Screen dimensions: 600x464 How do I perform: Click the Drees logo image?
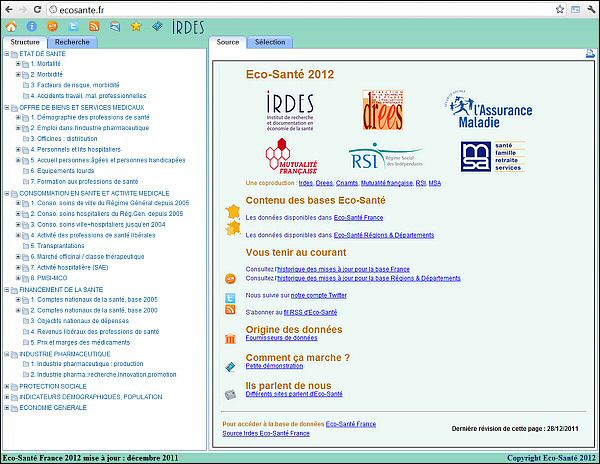click(x=383, y=110)
